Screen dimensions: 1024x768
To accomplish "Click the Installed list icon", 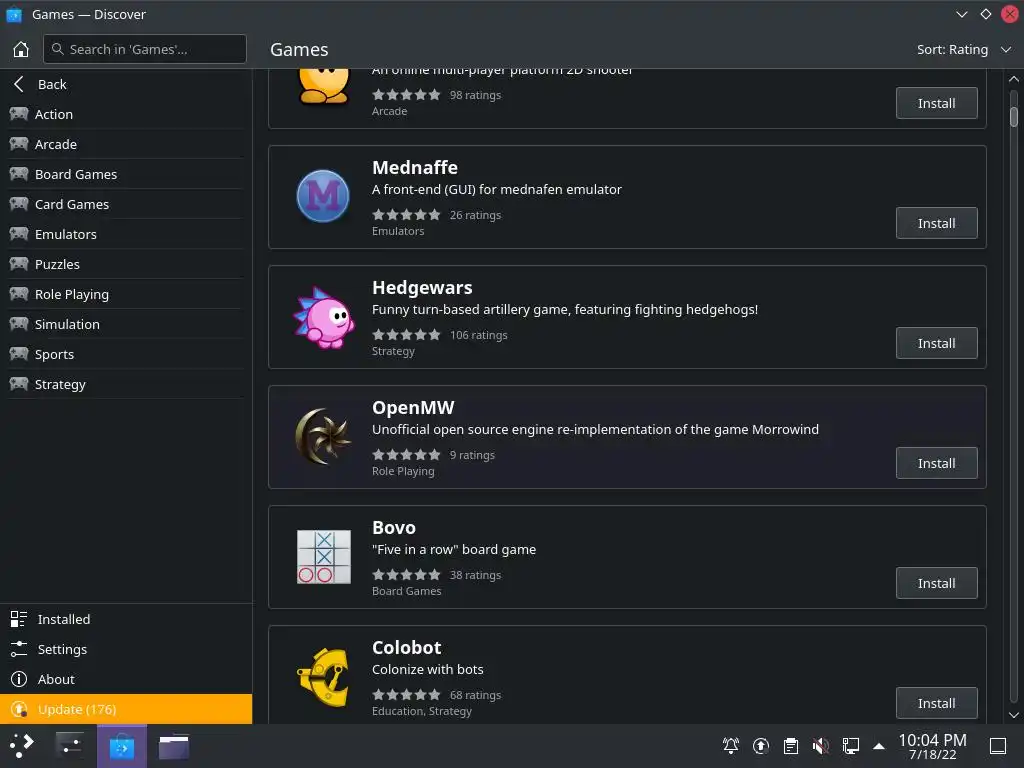I will 19,619.
